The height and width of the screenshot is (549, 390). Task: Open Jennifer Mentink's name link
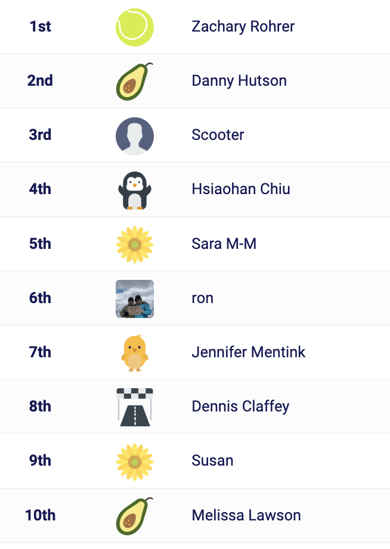(x=249, y=352)
